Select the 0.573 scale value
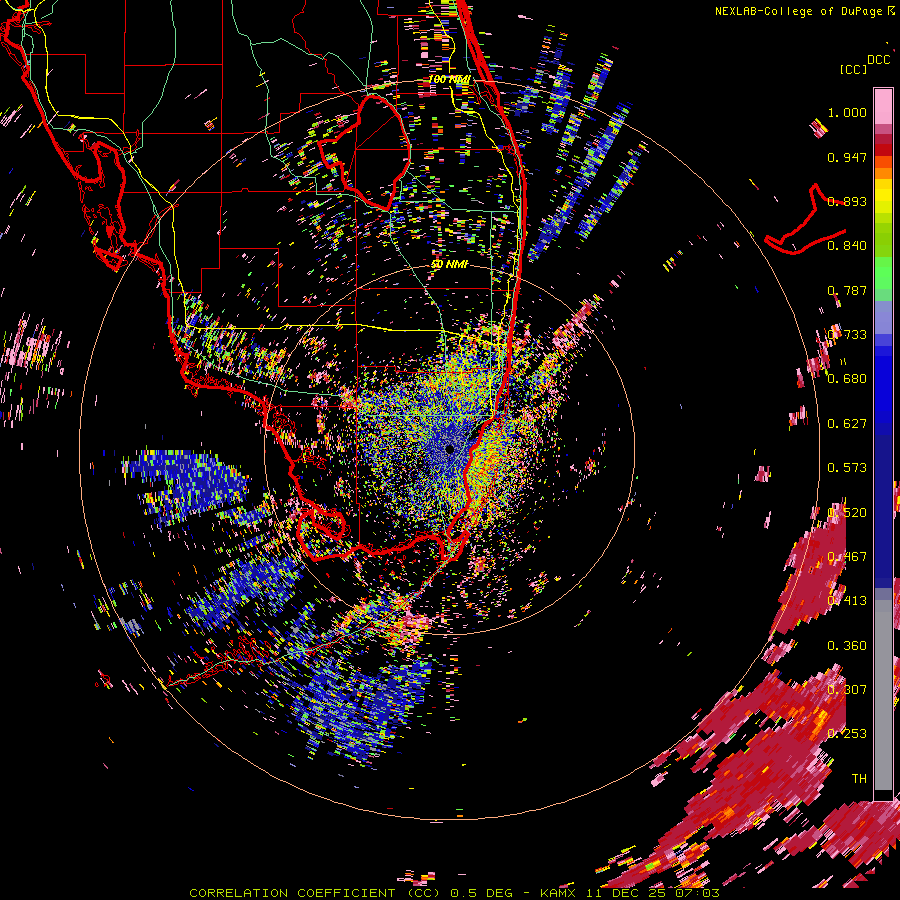The image size is (900, 900). (x=847, y=468)
